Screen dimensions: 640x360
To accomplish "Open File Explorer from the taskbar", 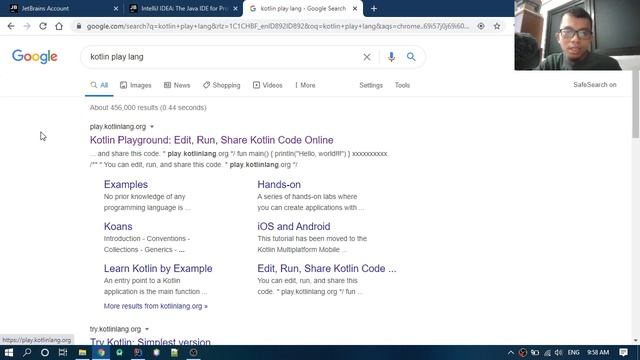I will pos(82,353).
